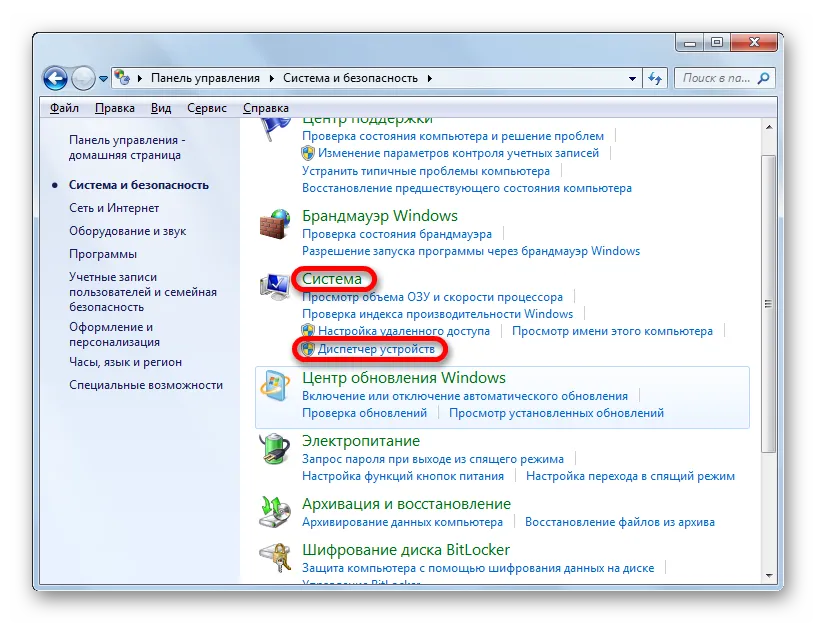Open Диспетчер устройств link

click(x=376, y=349)
